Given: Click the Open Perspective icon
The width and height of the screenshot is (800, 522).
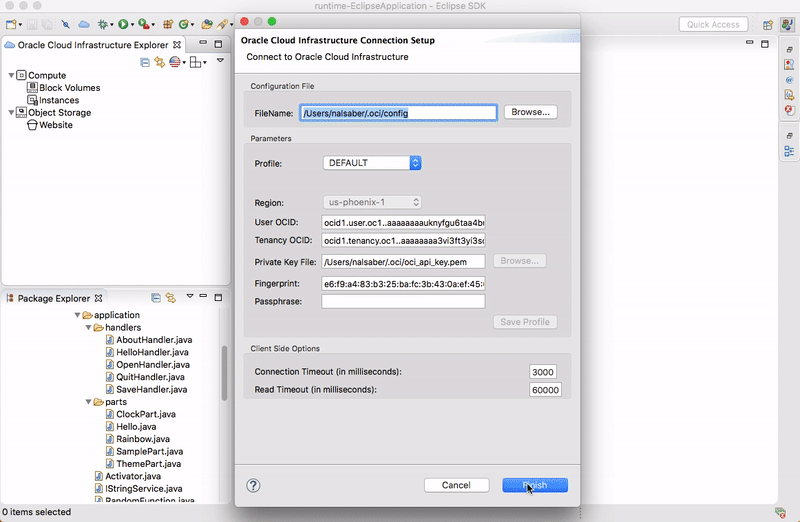Looking at the screenshot, I should point(768,24).
